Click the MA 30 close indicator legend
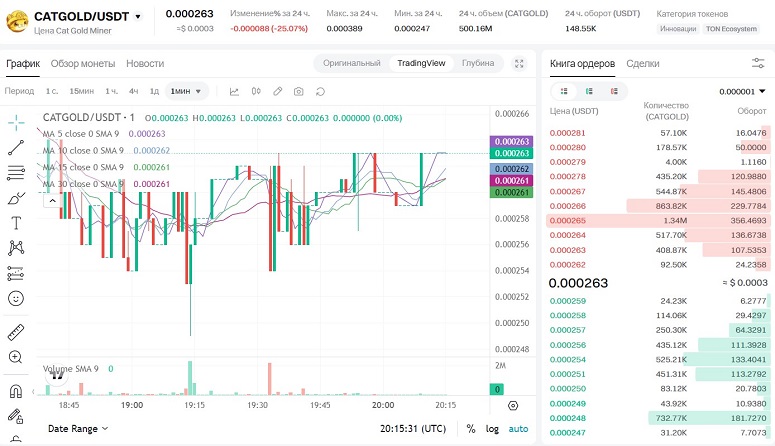 coord(83,184)
